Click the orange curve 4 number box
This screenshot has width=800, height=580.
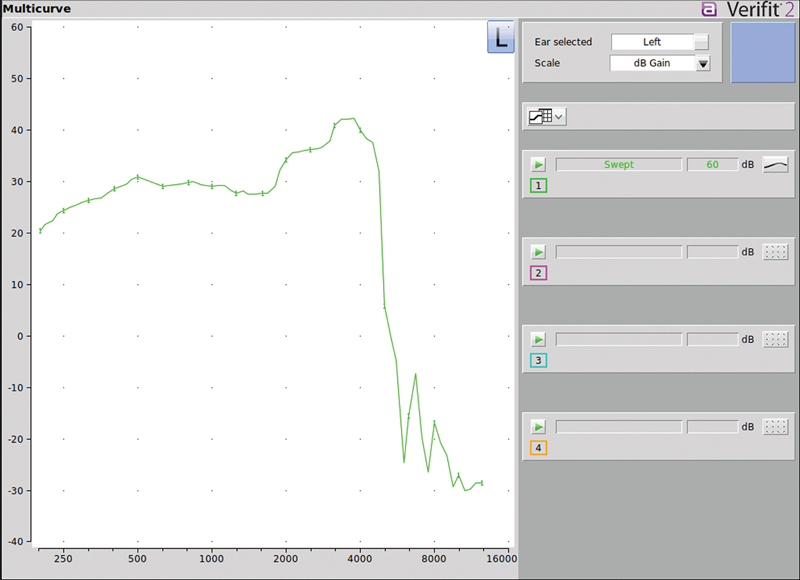point(538,448)
